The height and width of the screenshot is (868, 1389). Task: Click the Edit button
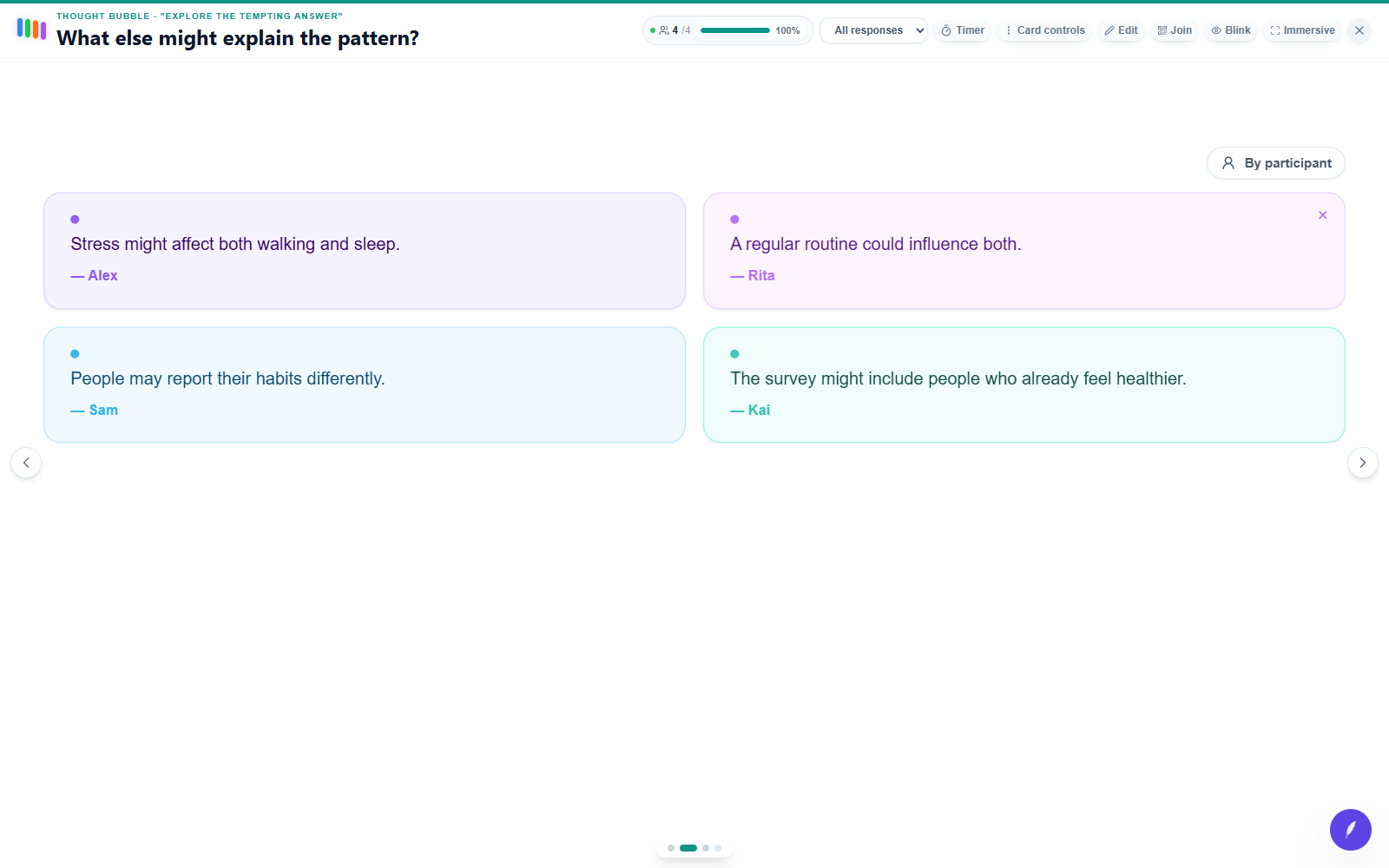[1121, 30]
